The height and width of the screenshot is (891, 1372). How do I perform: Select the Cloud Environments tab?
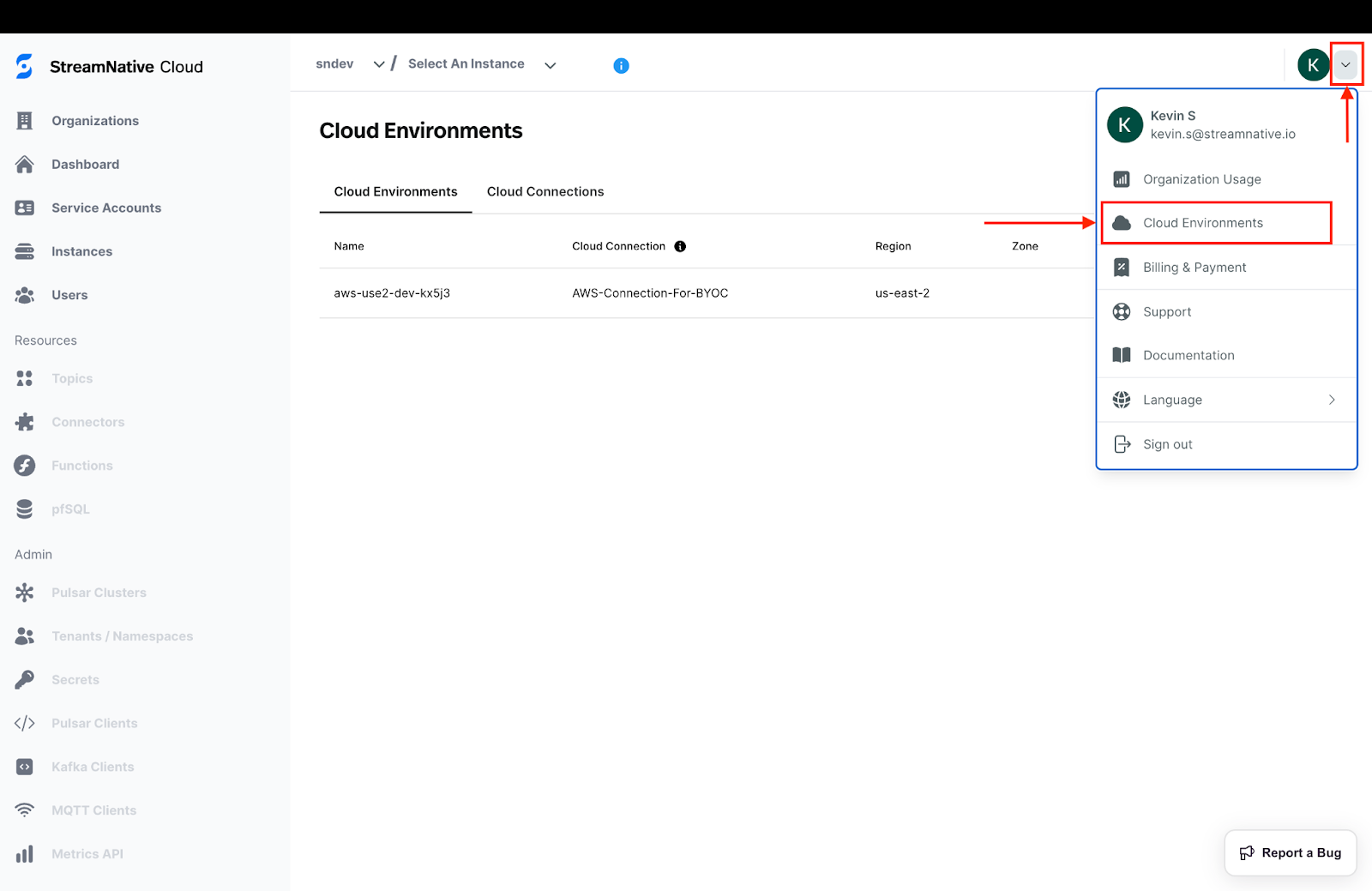point(395,192)
